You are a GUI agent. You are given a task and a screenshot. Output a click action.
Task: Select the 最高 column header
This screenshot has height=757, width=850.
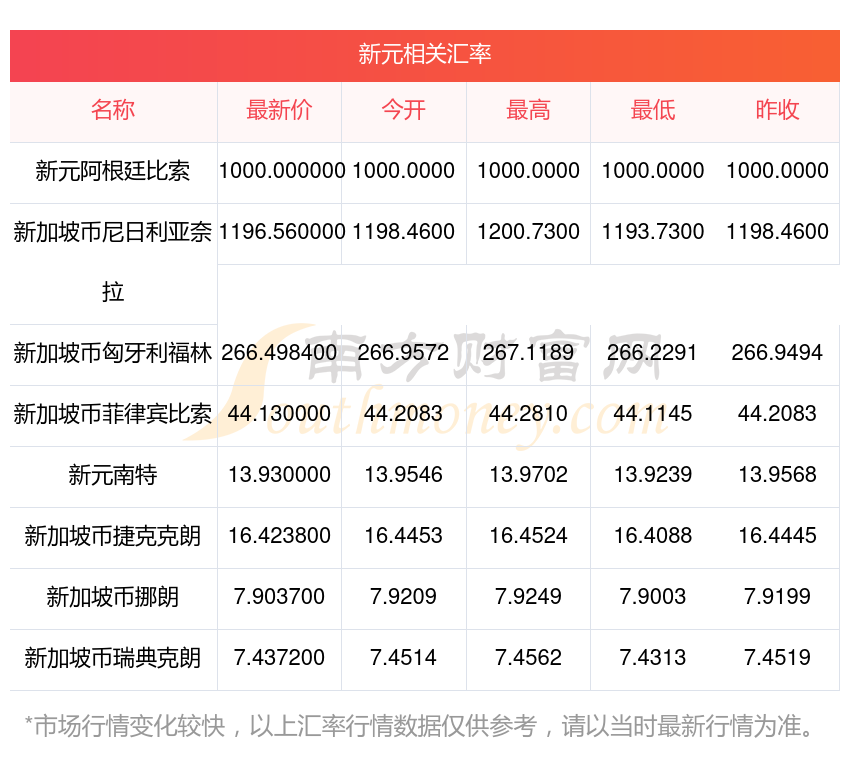pyautogui.click(x=529, y=110)
